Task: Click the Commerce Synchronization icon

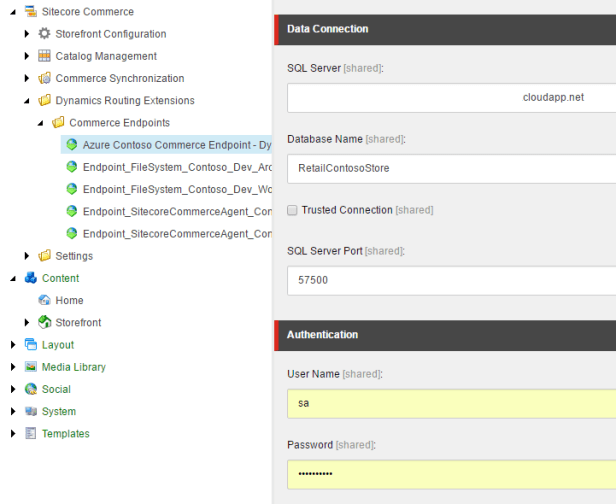Action: coord(44,78)
